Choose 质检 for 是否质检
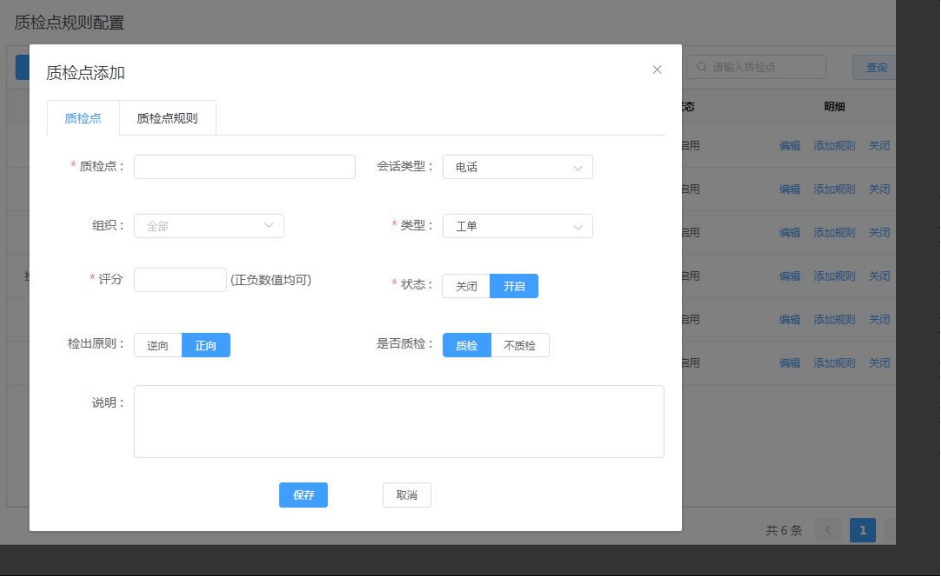Screen dimensions: 941x576 467,345
